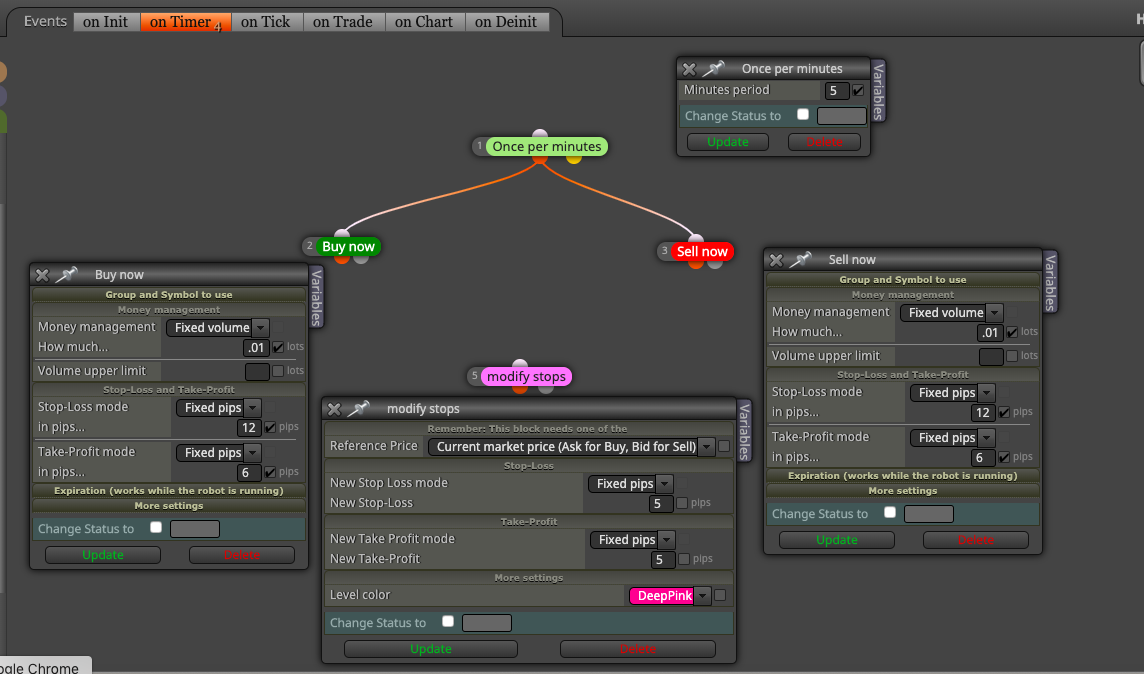Open New Stop Loss mode dropdown
Screen dimensions: 1144x674
630,484
